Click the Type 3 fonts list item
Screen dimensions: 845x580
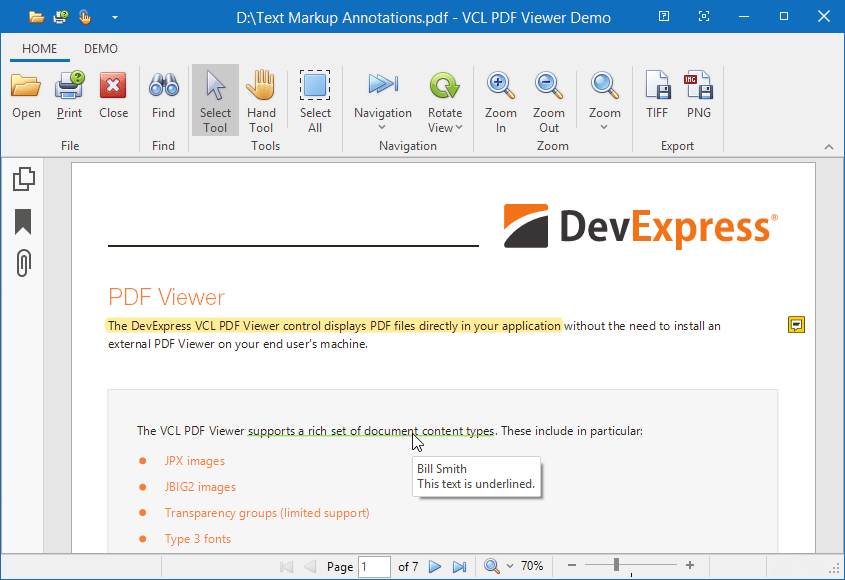click(x=197, y=538)
